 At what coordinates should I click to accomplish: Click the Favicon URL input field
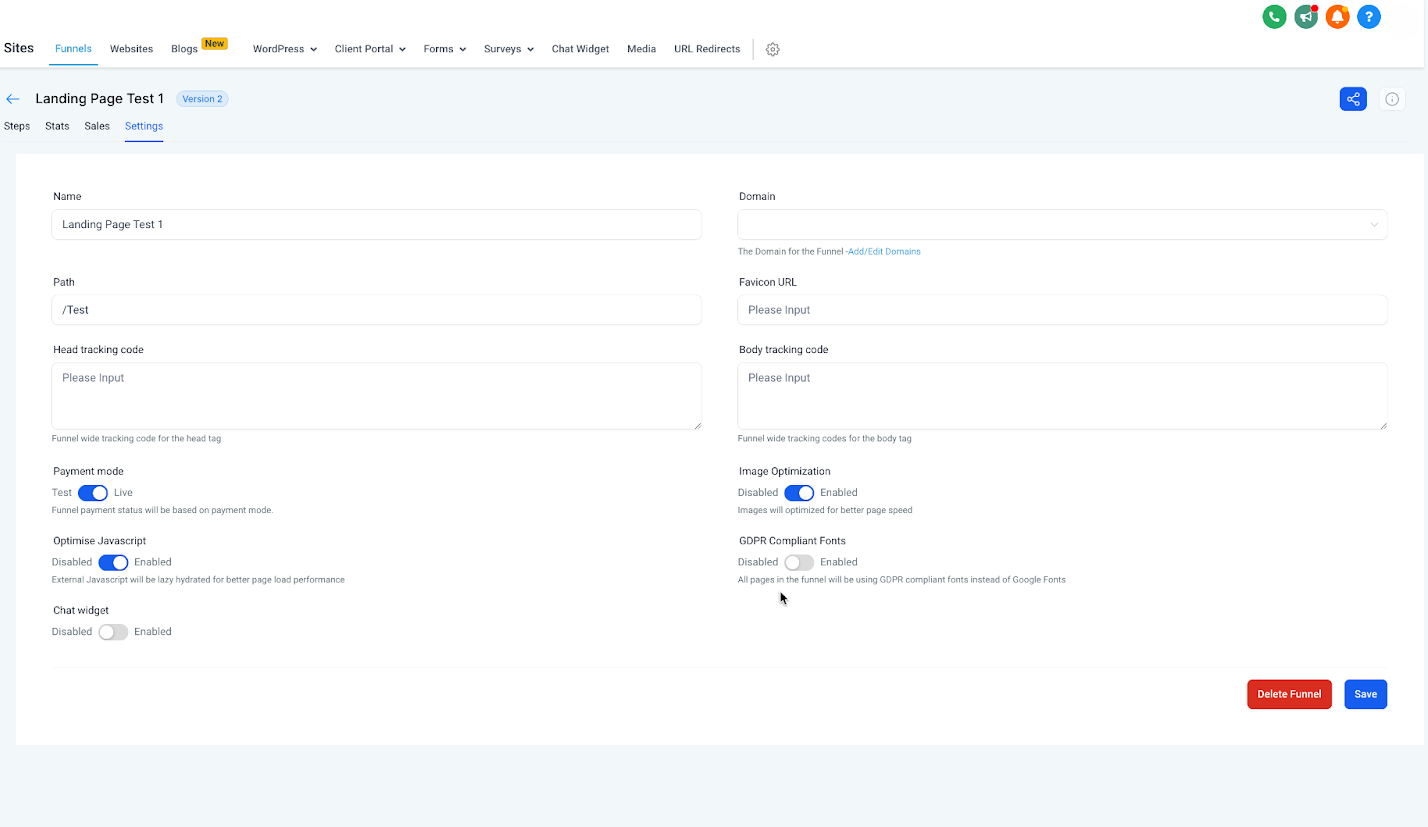(x=1062, y=310)
